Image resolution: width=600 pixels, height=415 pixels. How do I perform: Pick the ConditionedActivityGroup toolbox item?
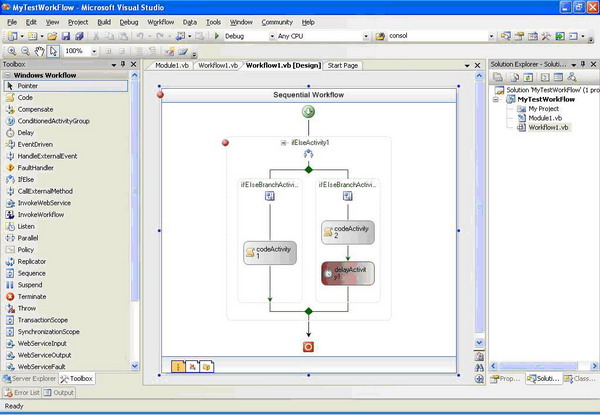click(53, 121)
